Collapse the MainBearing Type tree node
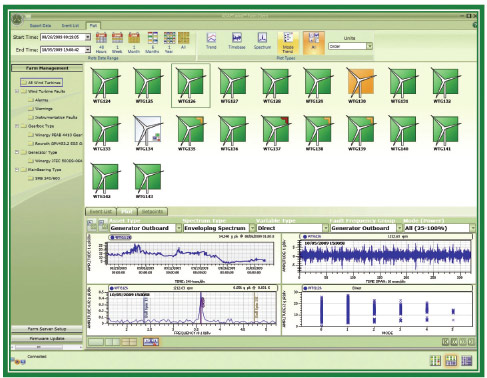This screenshot has height=378, width=487. 17,170
